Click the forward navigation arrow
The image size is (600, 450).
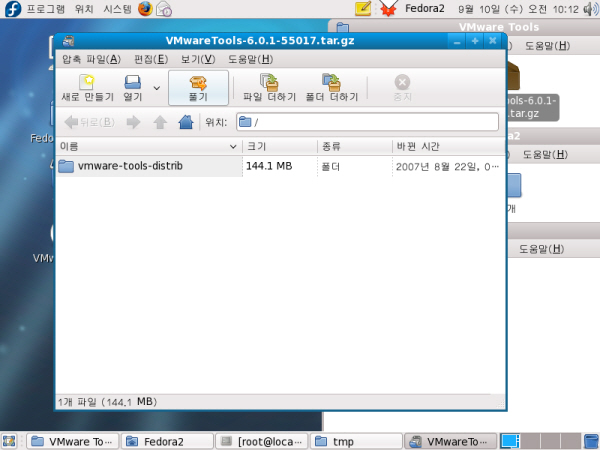(x=134, y=122)
